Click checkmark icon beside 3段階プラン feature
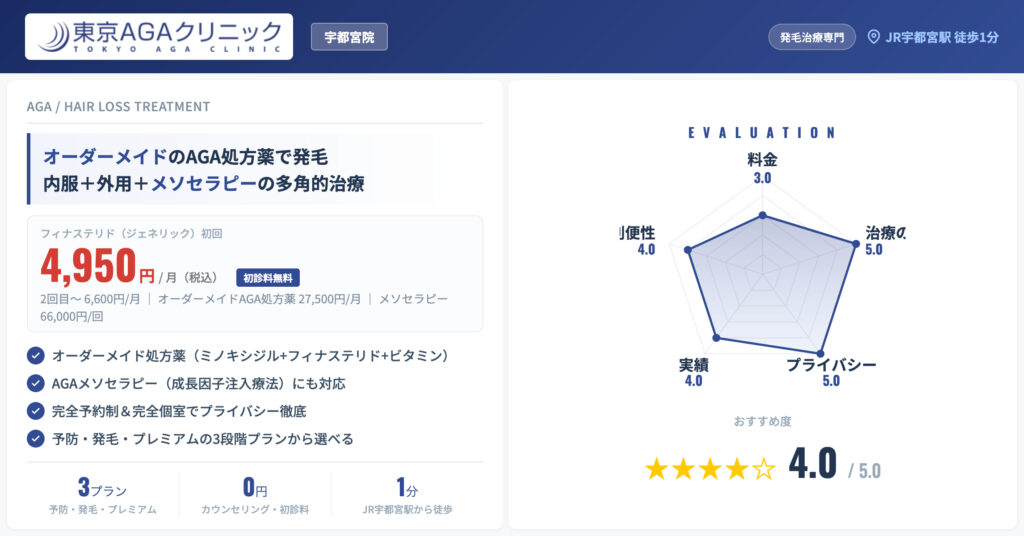1024x536 pixels. pos(36,438)
